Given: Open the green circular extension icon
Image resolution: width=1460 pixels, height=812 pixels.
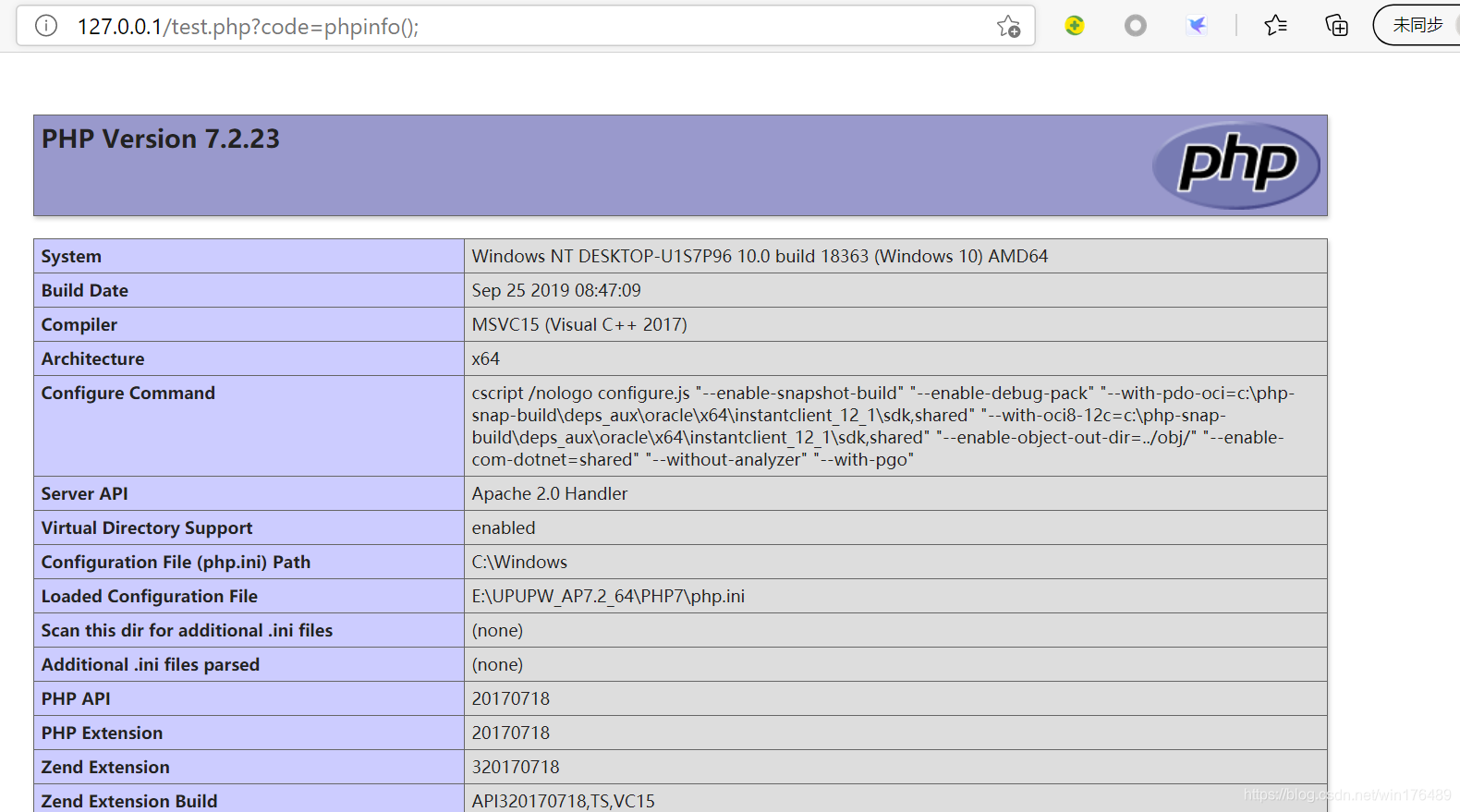Looking at the screenshot, I should [1074, 26].
